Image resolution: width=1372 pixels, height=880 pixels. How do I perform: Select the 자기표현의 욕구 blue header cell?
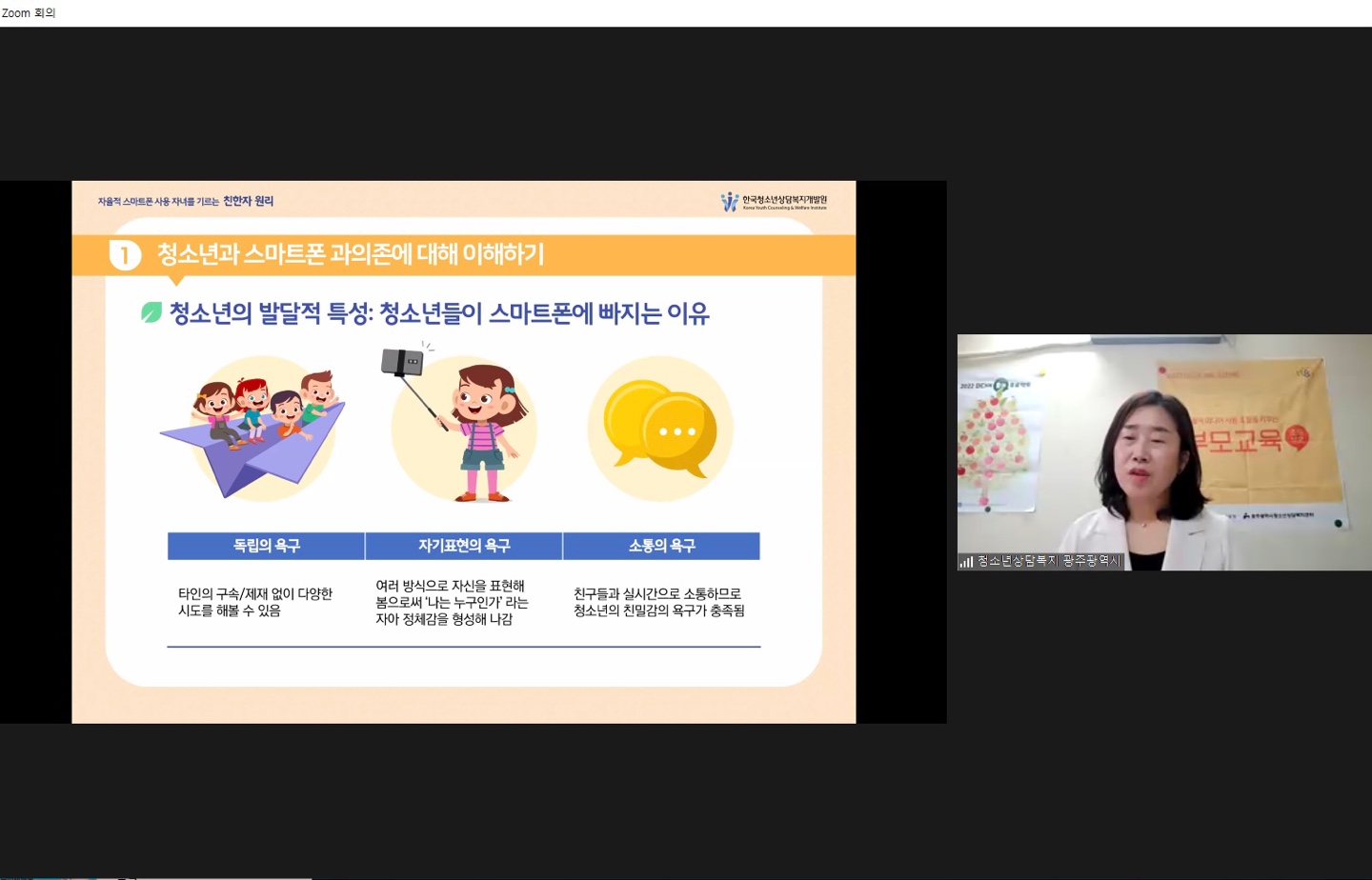coord(464,546)
